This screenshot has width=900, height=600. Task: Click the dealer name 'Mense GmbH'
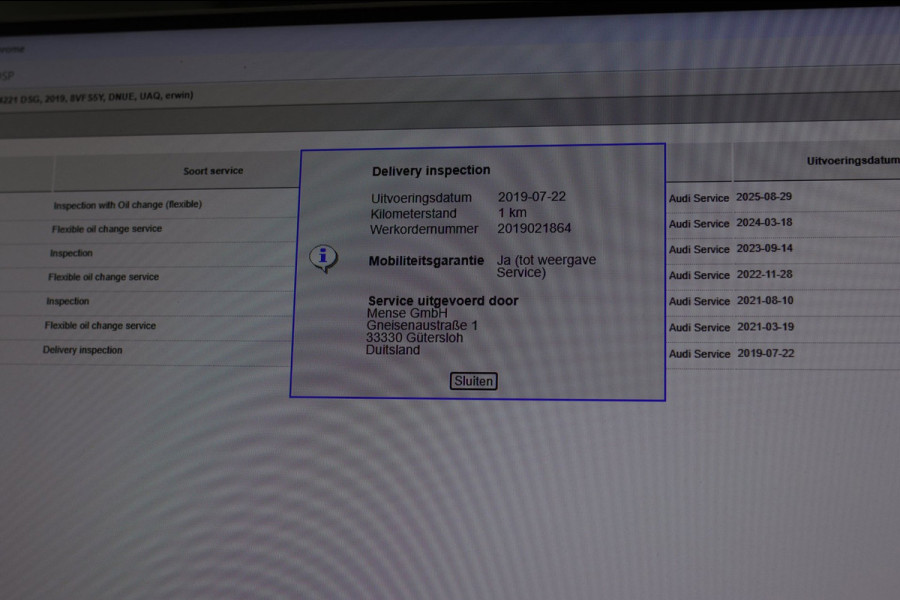407,313
